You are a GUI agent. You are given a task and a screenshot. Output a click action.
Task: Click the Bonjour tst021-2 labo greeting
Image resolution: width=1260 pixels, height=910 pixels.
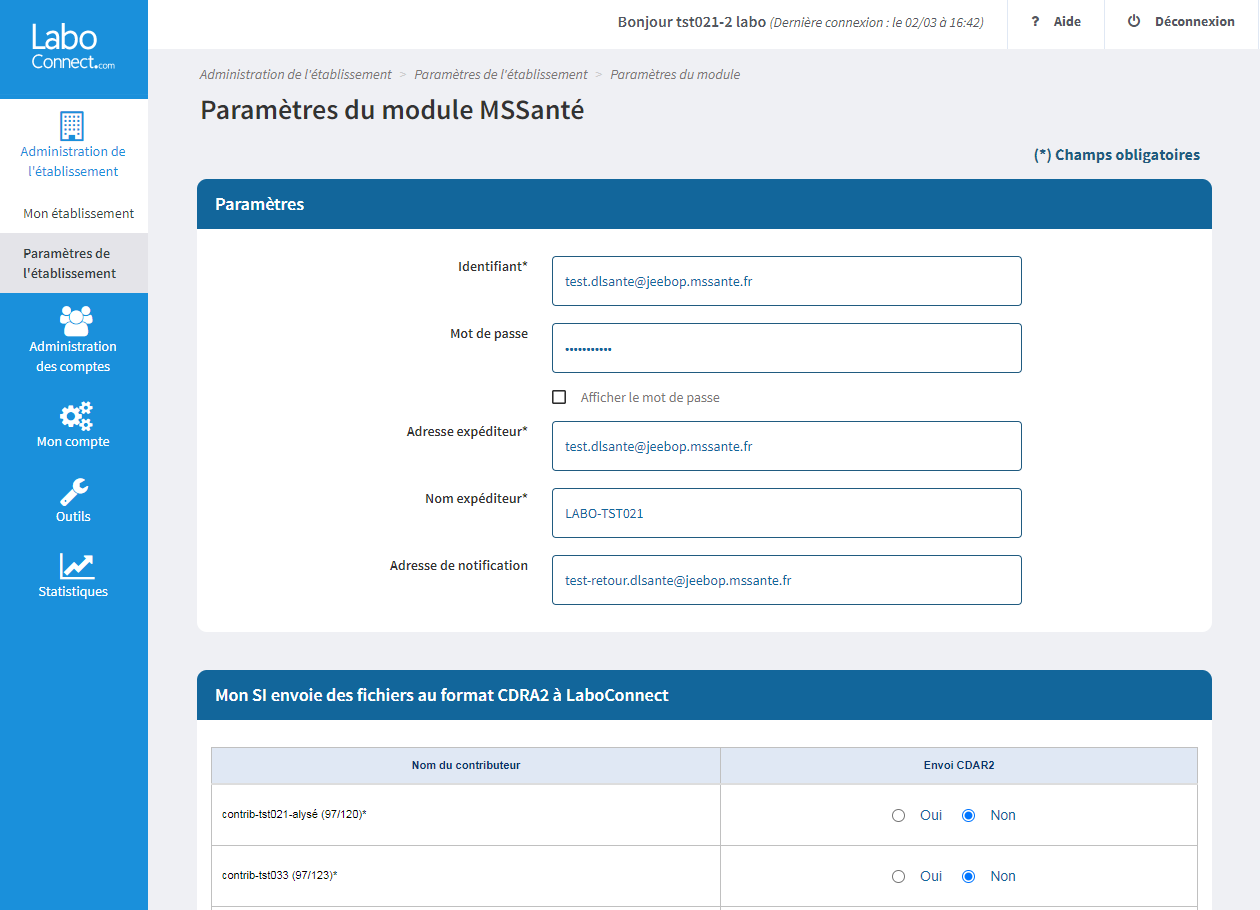pyautogui.click(x=692, y=21)
